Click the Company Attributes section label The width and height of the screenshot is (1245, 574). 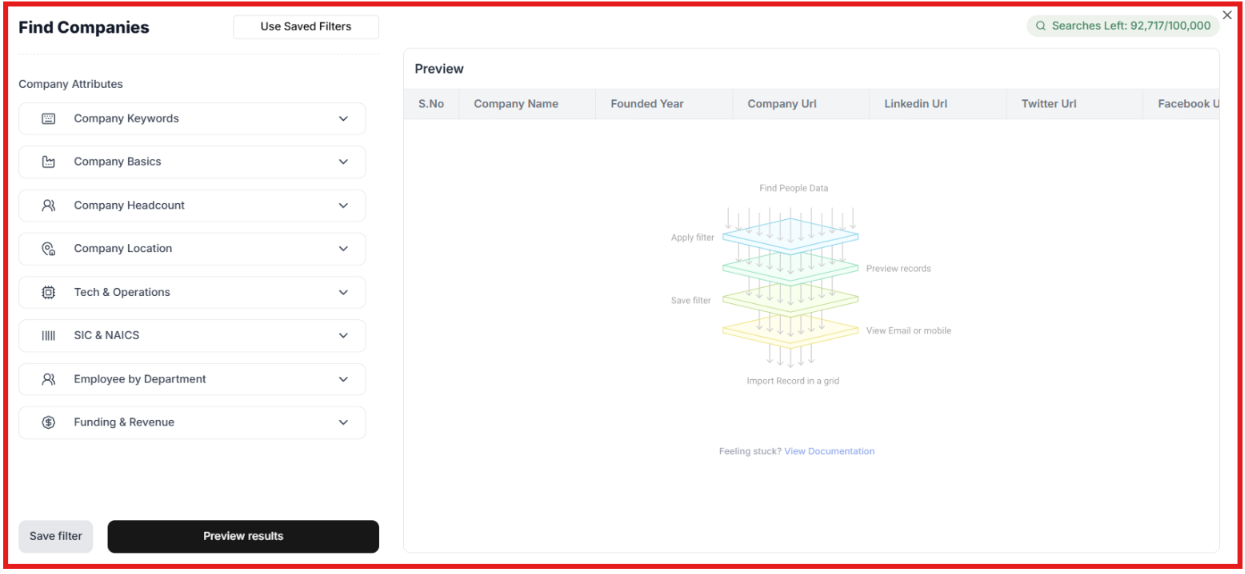(x=71, y=85)
